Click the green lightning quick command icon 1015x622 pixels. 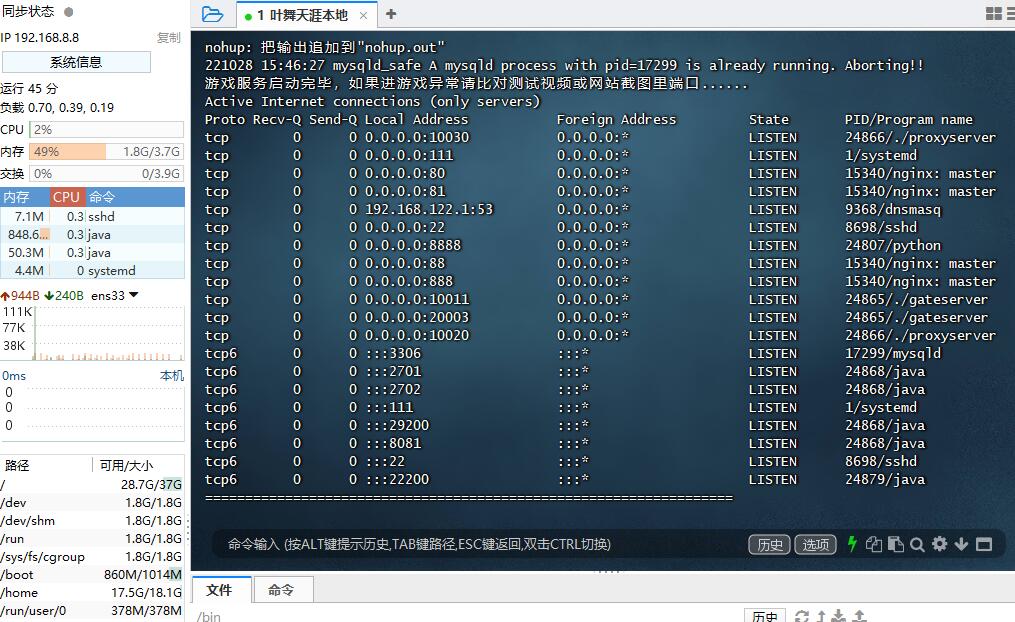(853, 544)
